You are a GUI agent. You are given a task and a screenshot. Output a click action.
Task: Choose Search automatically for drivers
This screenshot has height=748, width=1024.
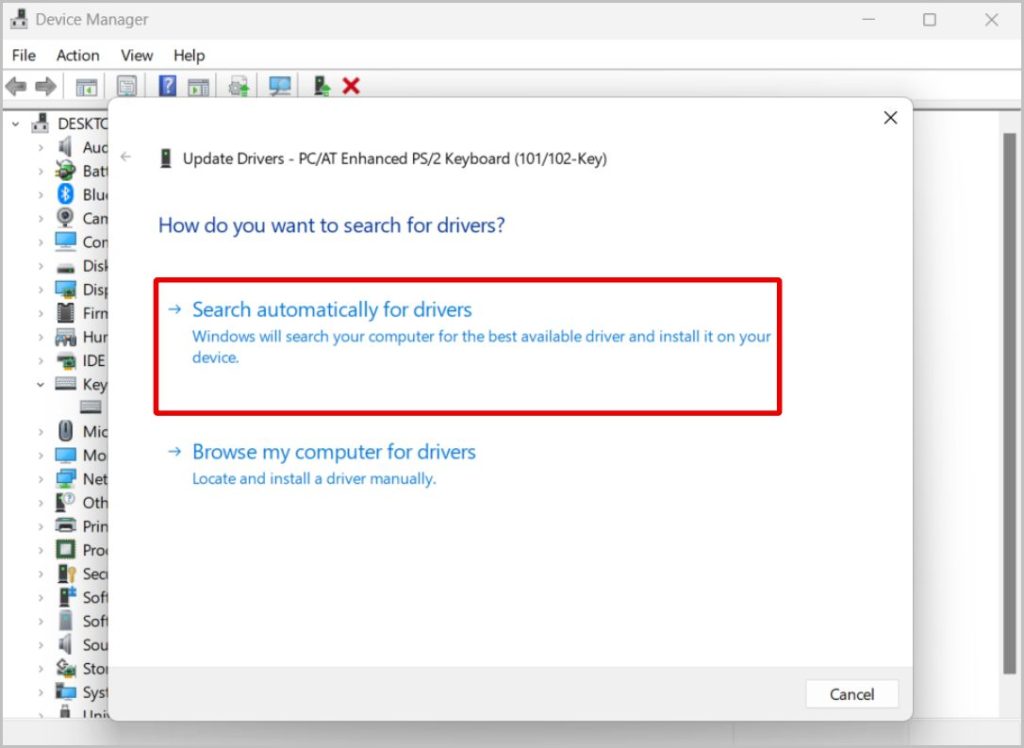(468, 347)
